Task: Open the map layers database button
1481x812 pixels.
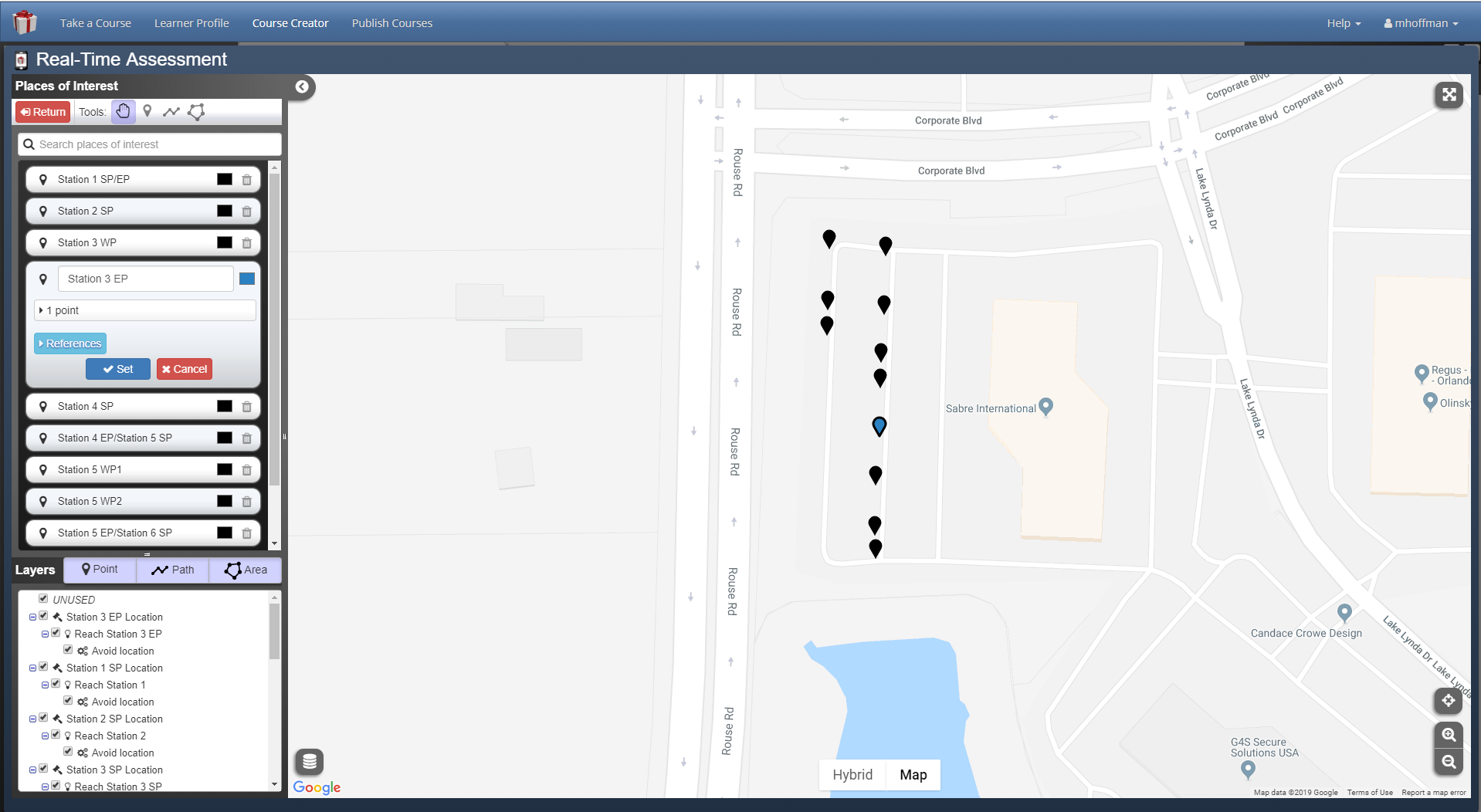Action: [310, 762]
